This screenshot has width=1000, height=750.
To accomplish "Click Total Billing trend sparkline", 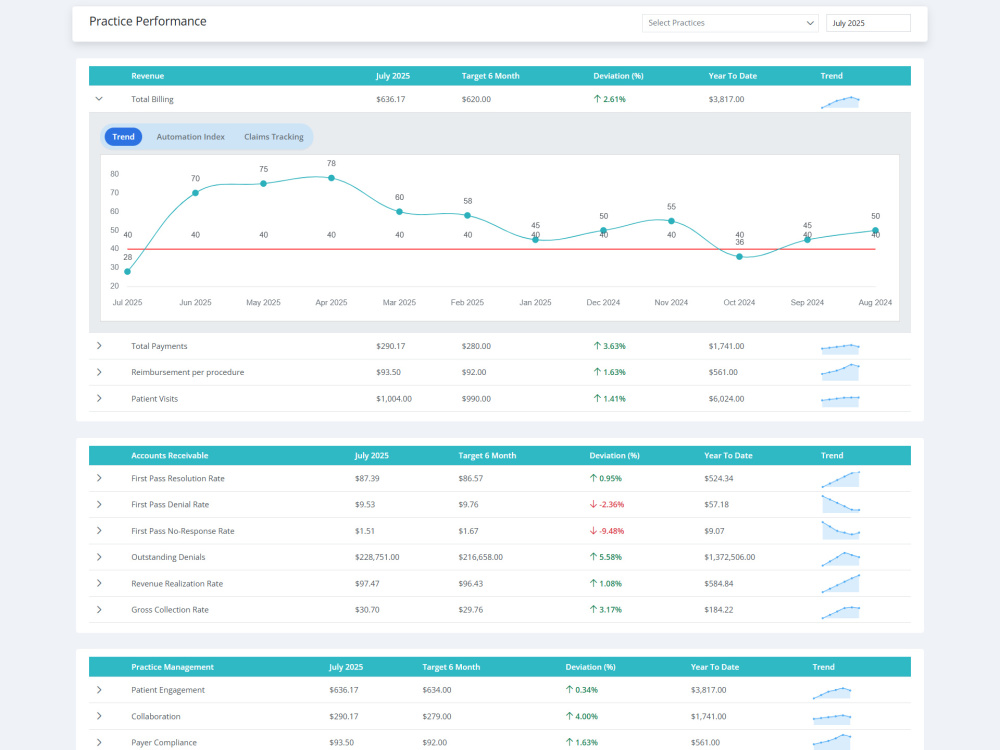I will [840, 102].
